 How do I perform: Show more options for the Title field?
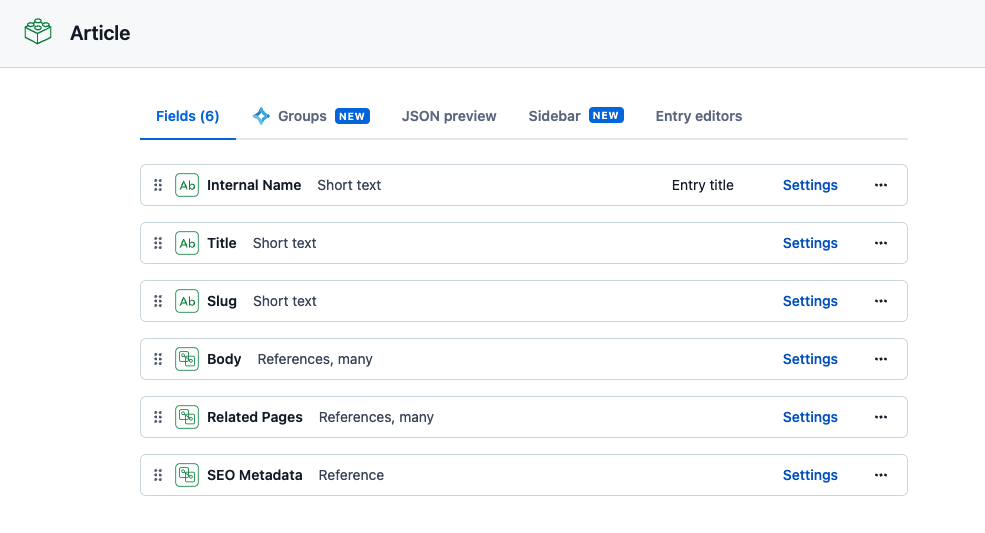click(881, 243)
